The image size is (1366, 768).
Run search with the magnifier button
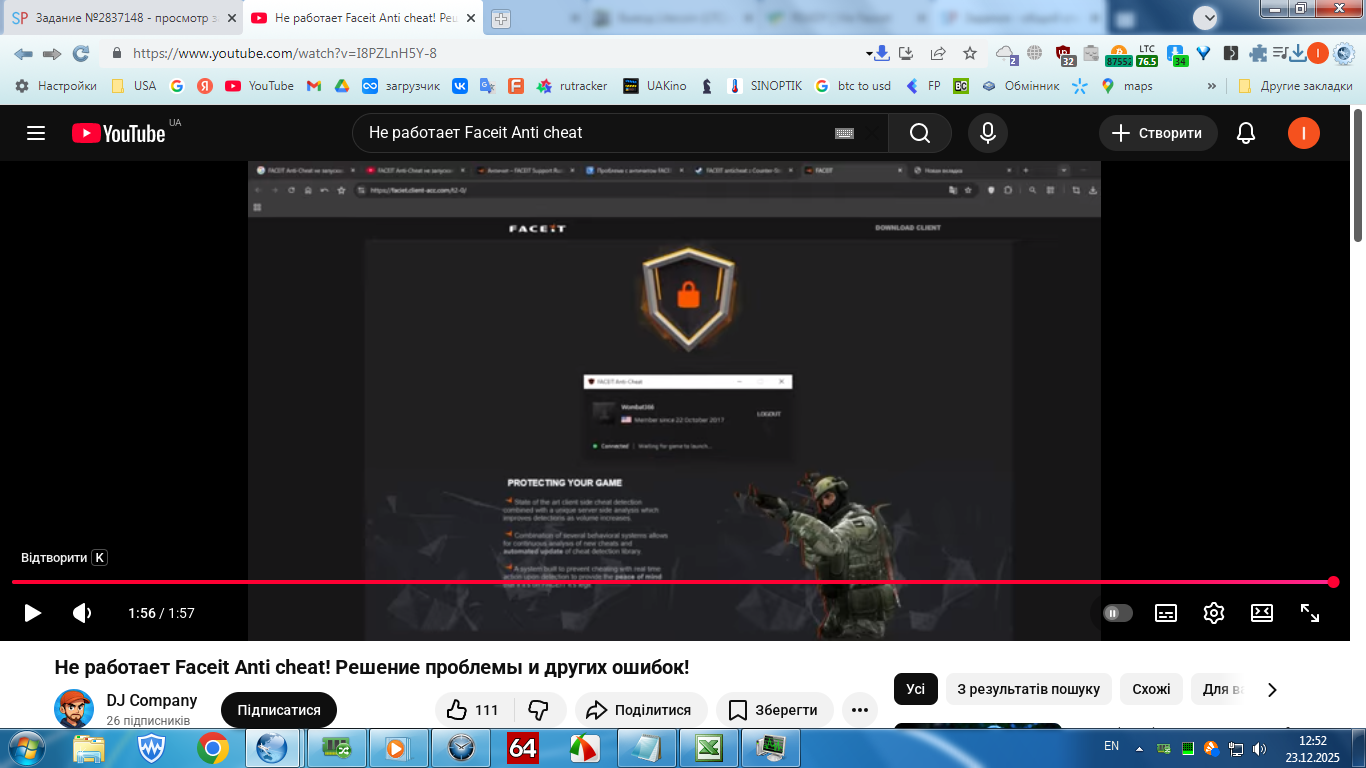click(x=920, y=133)
